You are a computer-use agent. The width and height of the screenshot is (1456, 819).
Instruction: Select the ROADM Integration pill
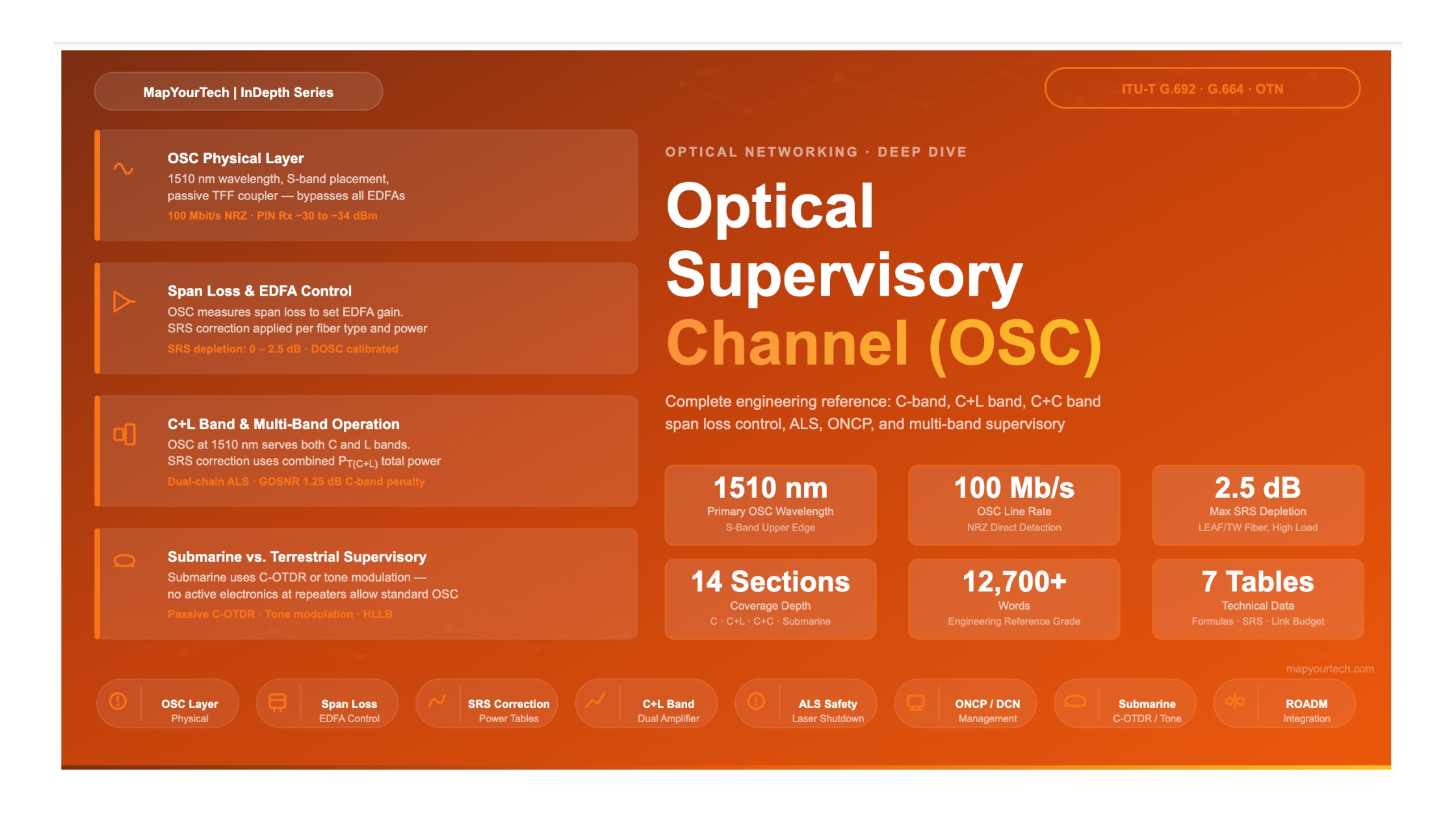point(1284,704)
